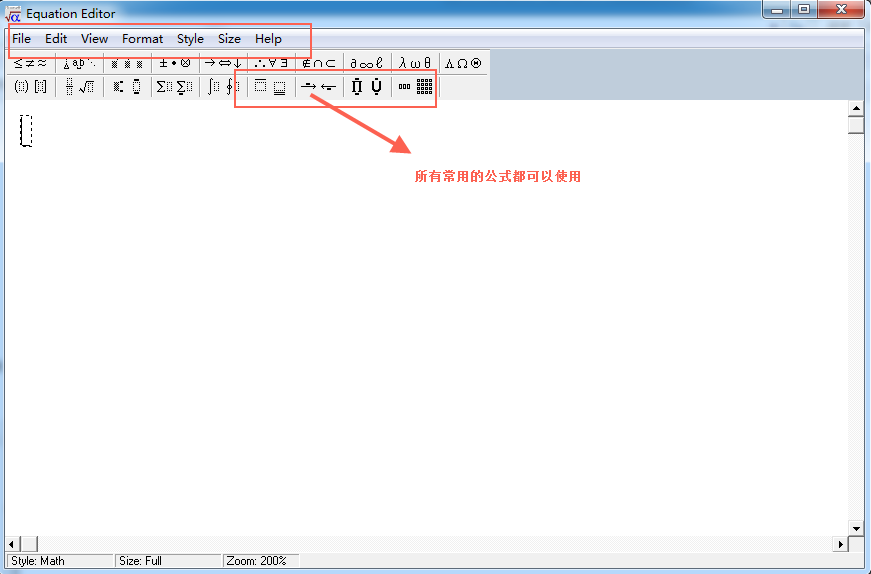The image size is (871, 574).
Task: Click the Equation Editor title bar icon
Action: click(x=13, y=14)
